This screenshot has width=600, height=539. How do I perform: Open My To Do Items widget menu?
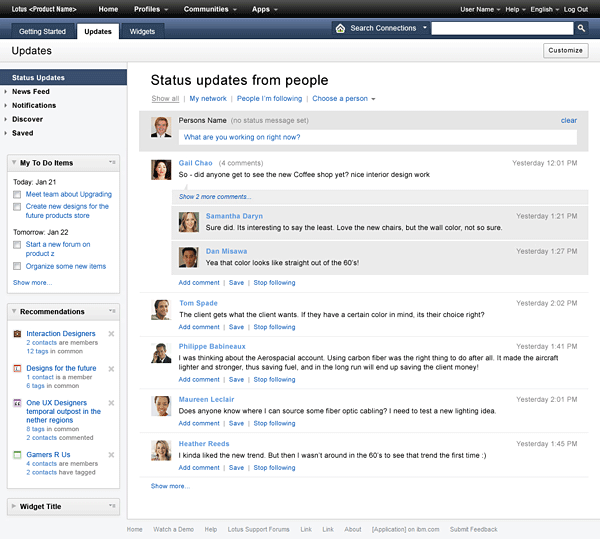pyautogui.click(x=112, y=162)
